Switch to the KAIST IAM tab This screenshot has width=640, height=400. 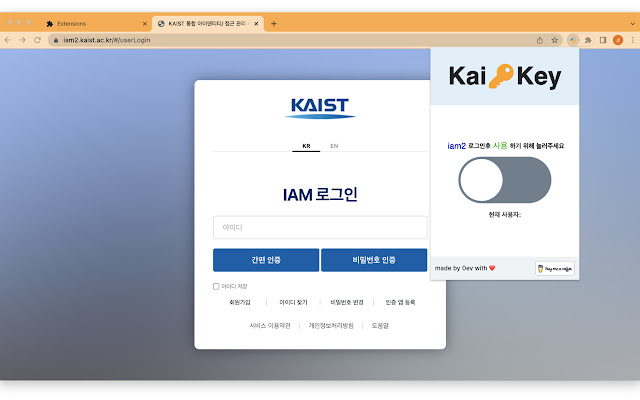(x=208, y=24)
